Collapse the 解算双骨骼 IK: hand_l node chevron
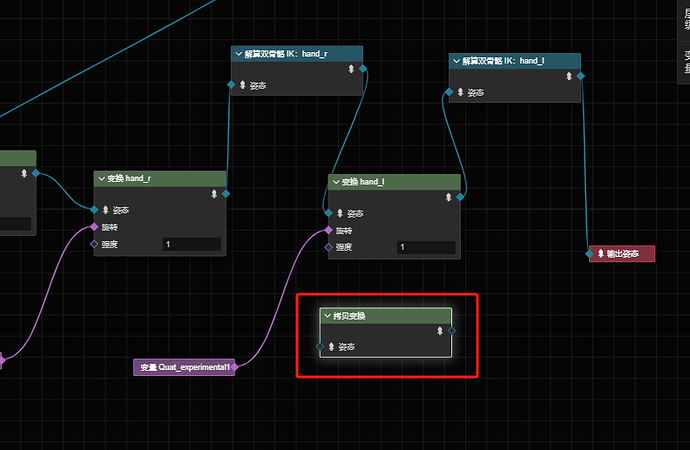This screenshot has width=690, height=450. point(457,61)
